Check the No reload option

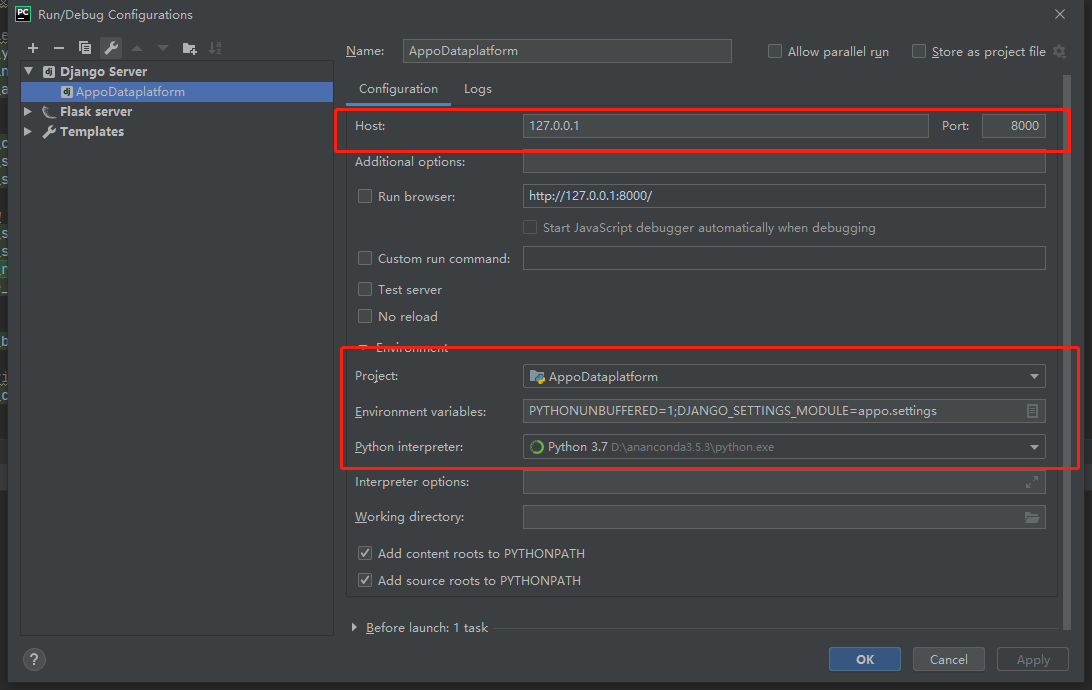(365, 316)
